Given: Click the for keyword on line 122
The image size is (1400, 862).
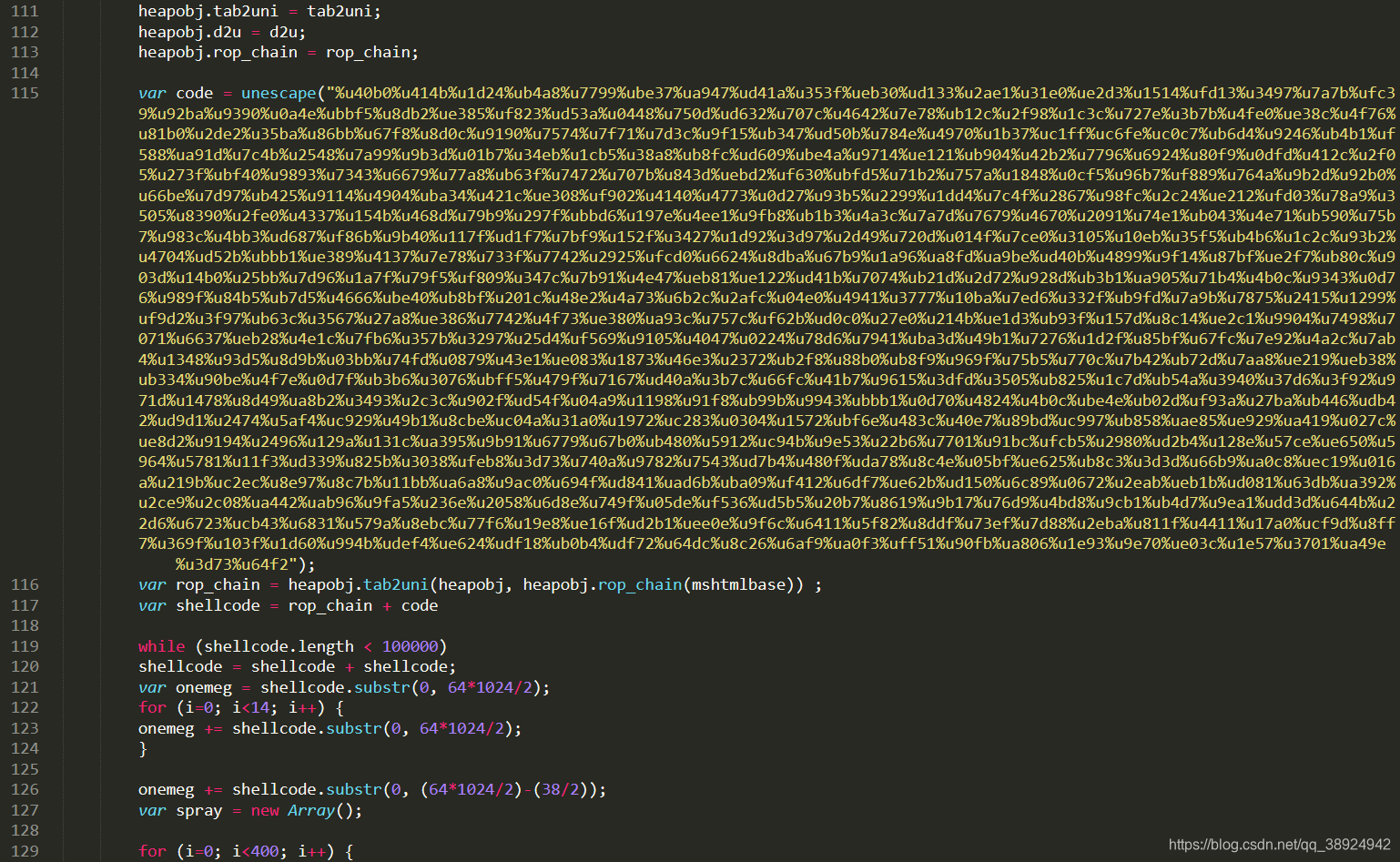Looking at the screenshot, I should [x=152, y=707].
